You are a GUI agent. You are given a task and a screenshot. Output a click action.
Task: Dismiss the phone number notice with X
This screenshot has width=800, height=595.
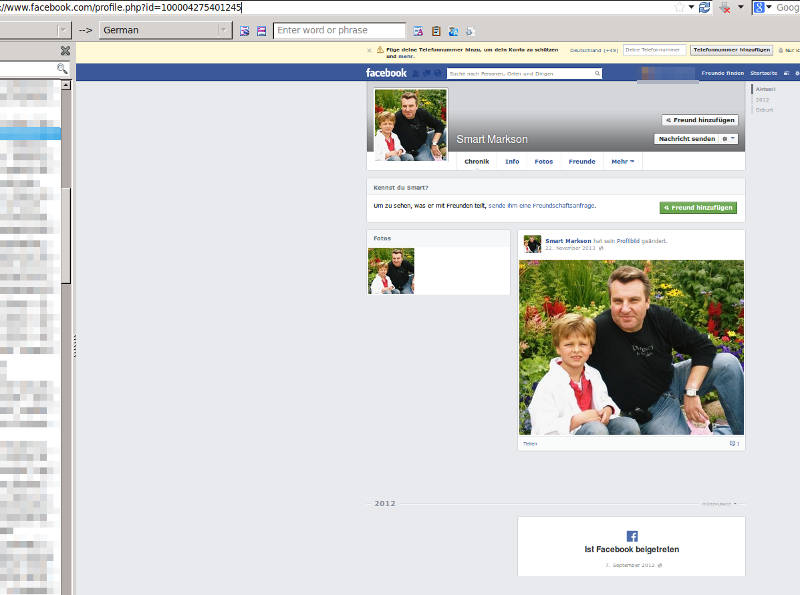tap(369, 50)
